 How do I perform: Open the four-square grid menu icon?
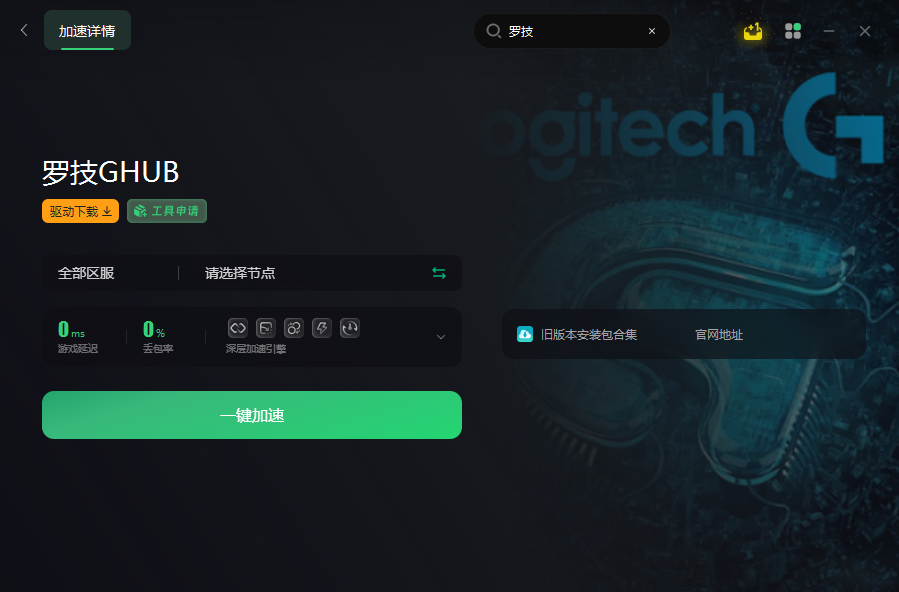[x=792, y=31]
